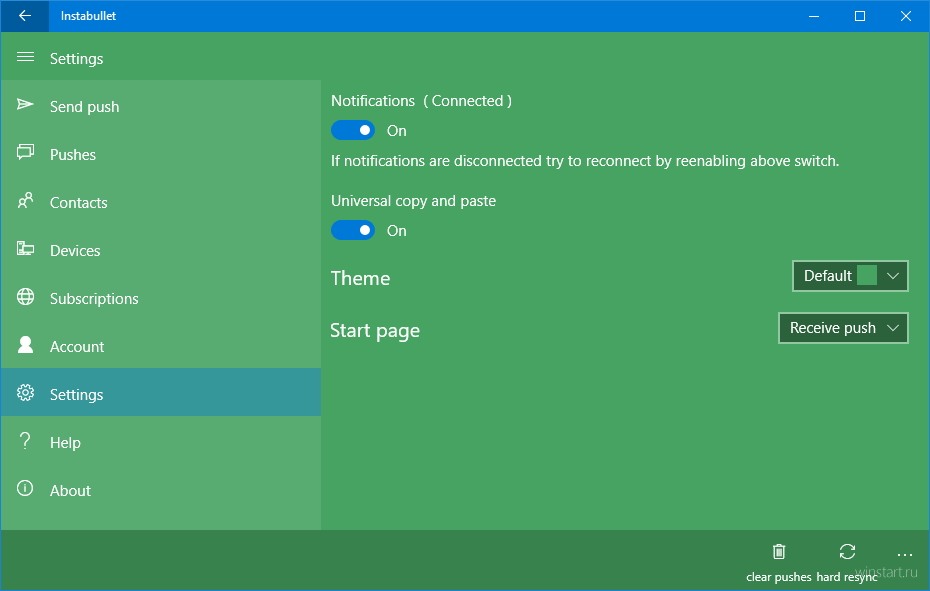Click the Account person icon
Viewport: 930px width, 591px height.
pyautogui.click(x=25, y=345)
